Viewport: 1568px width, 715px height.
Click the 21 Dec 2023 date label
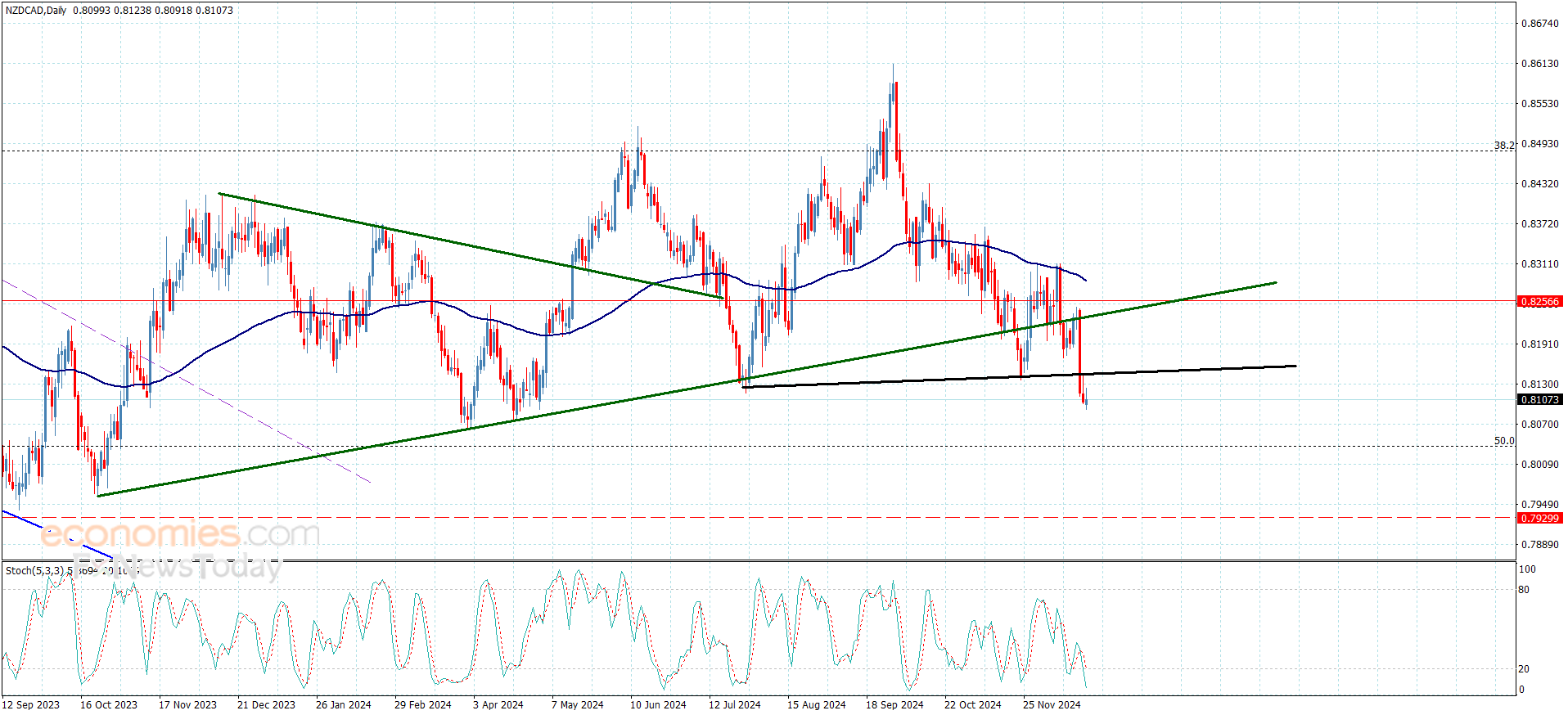[x=266, y=704]
